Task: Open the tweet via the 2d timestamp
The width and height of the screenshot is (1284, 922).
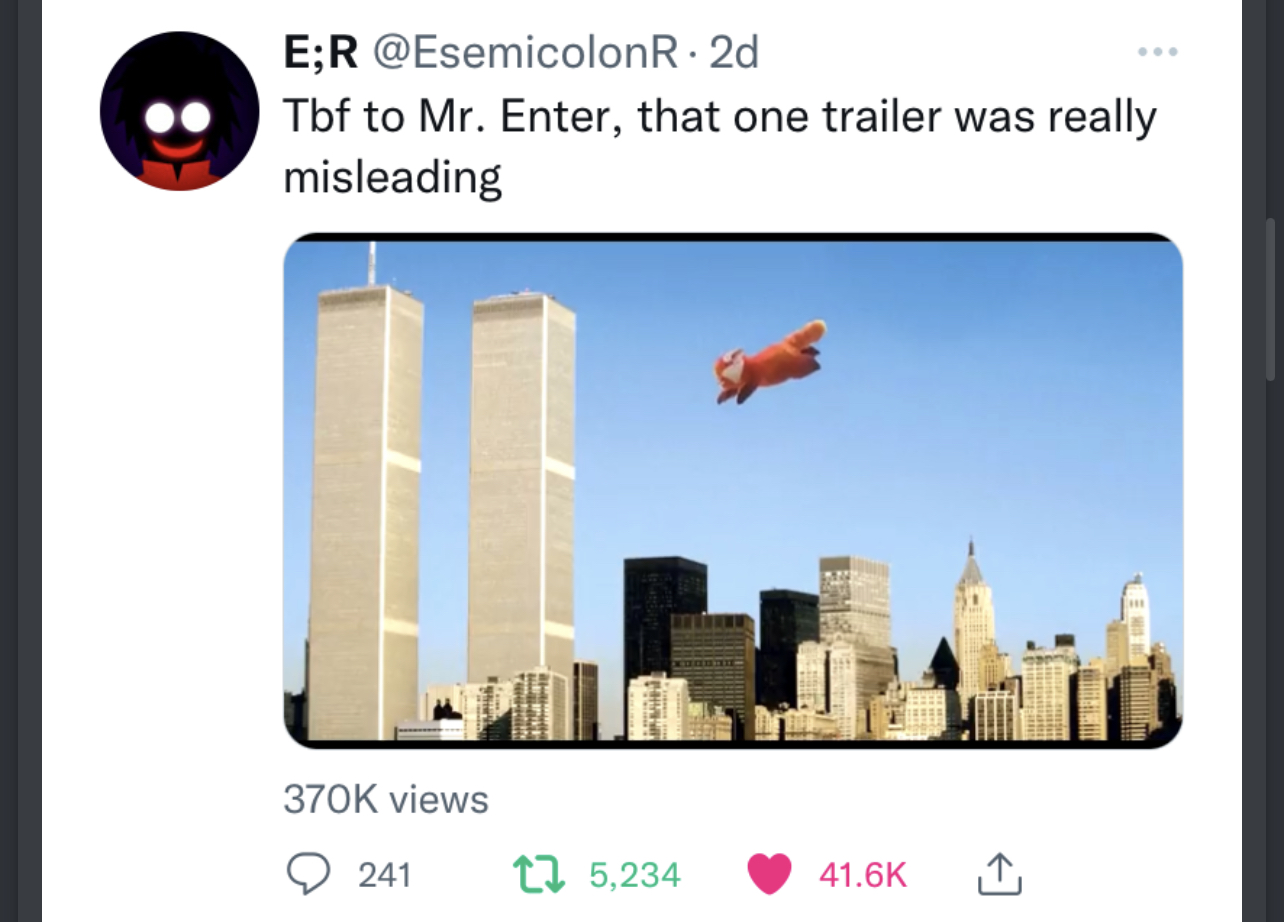Action: pyautogui.click(x=734, y=53)
